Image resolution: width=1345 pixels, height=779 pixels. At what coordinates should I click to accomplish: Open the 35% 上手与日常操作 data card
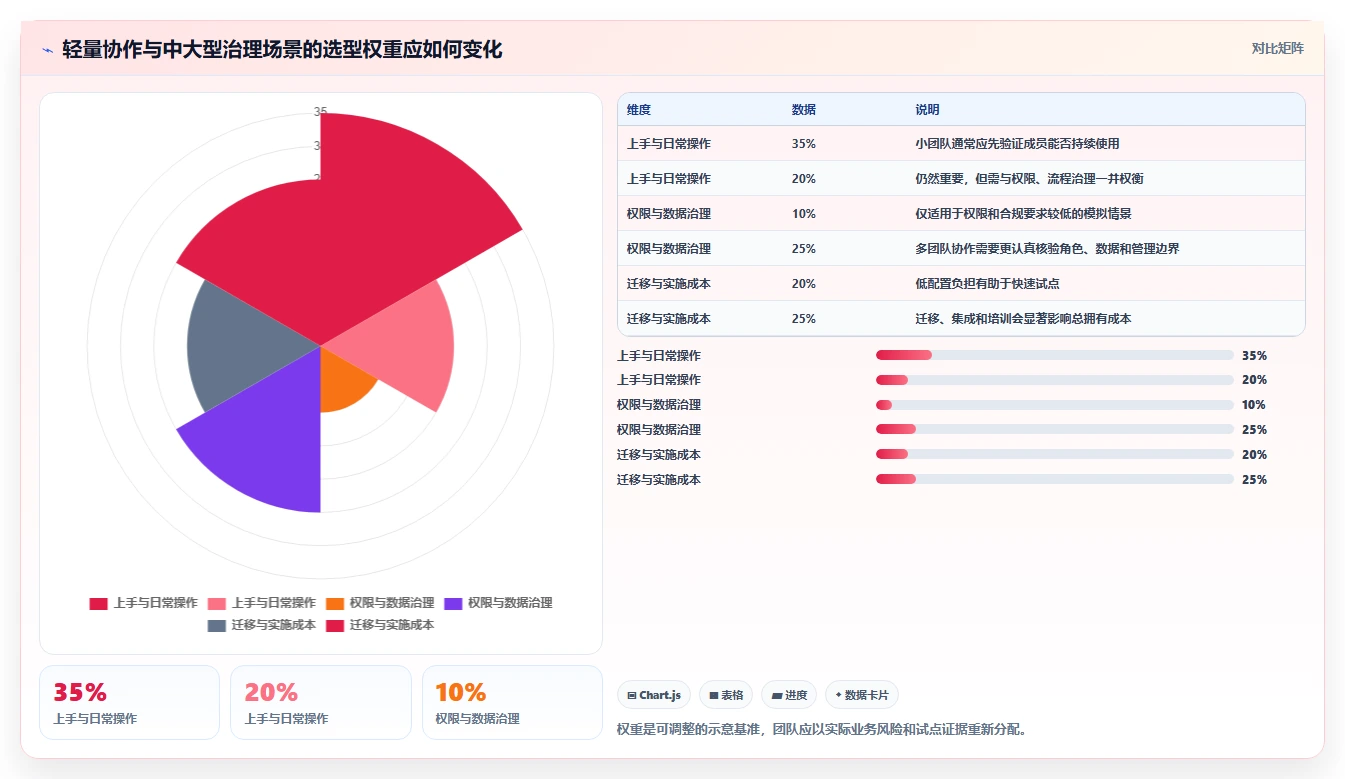[129, 703]
